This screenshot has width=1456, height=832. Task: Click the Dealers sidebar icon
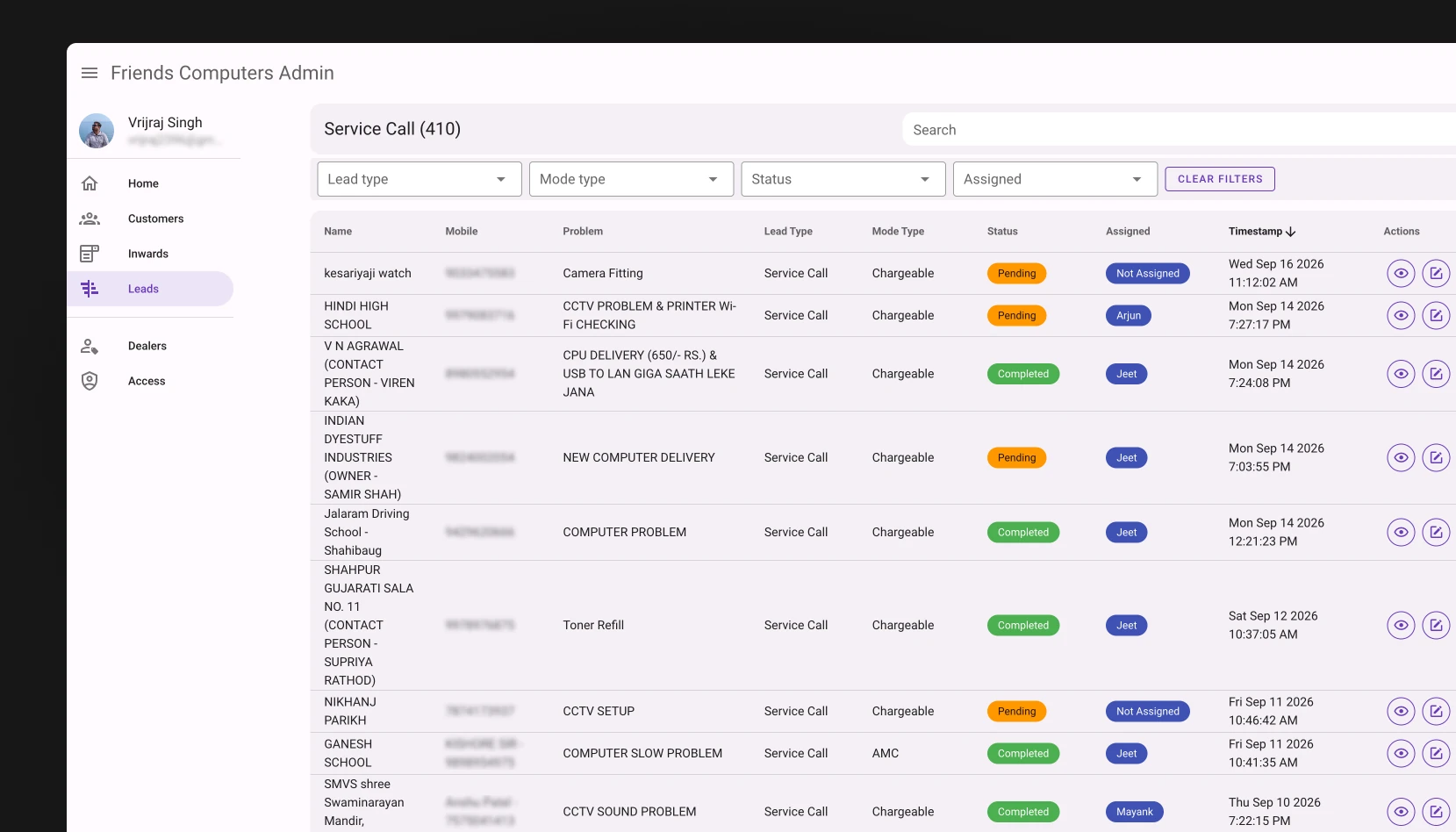pos(90,346)
